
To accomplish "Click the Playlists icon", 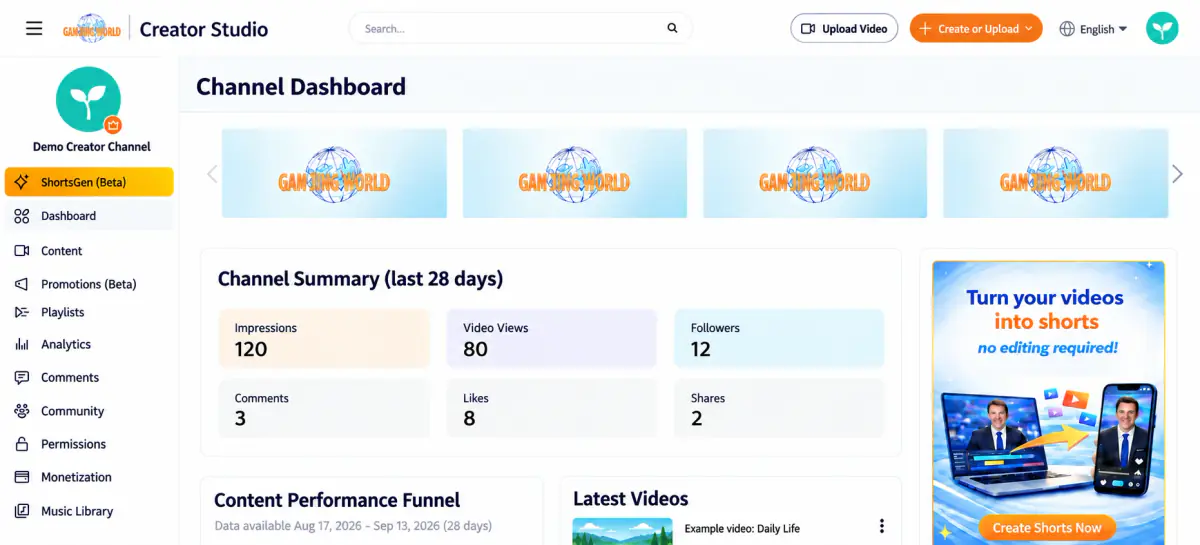I will click(x=22, y=312).
